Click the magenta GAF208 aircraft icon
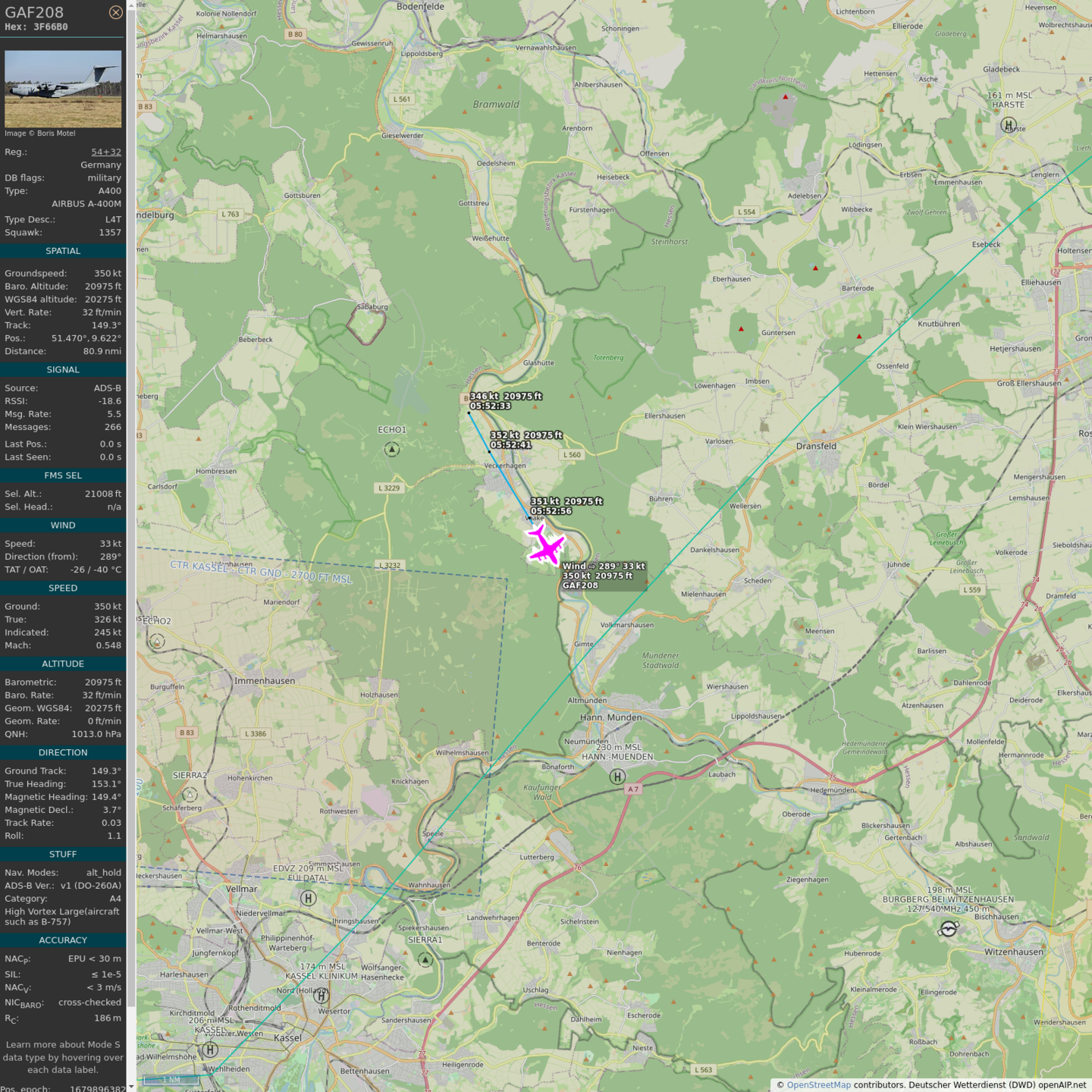Image resolution: width=1092 pixels, height=1092 pixels. [x=545, y=546]
